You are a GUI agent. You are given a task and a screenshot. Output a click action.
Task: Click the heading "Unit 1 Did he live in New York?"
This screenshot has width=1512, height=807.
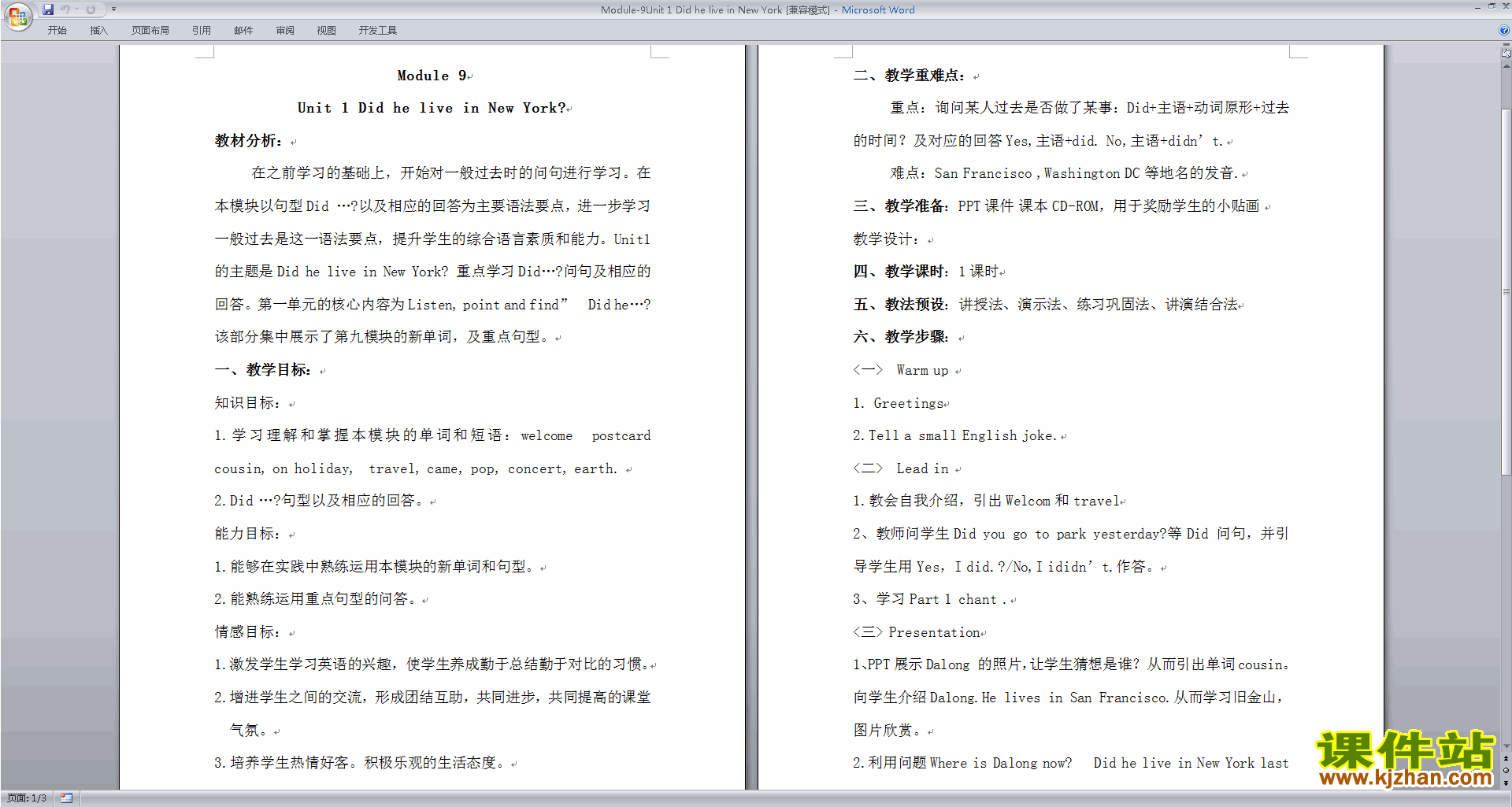431,108
